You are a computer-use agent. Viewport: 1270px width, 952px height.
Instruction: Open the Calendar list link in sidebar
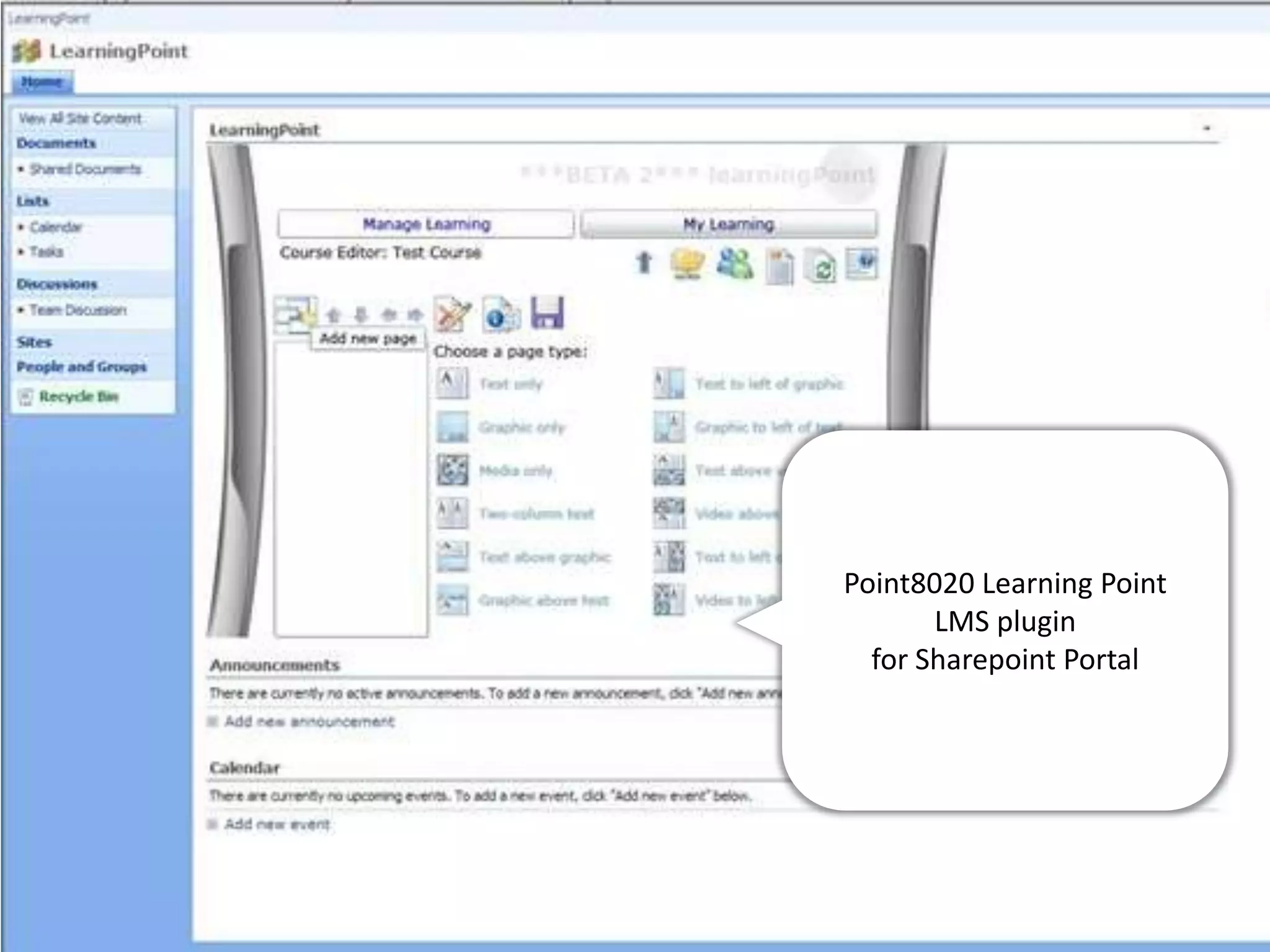56,227
